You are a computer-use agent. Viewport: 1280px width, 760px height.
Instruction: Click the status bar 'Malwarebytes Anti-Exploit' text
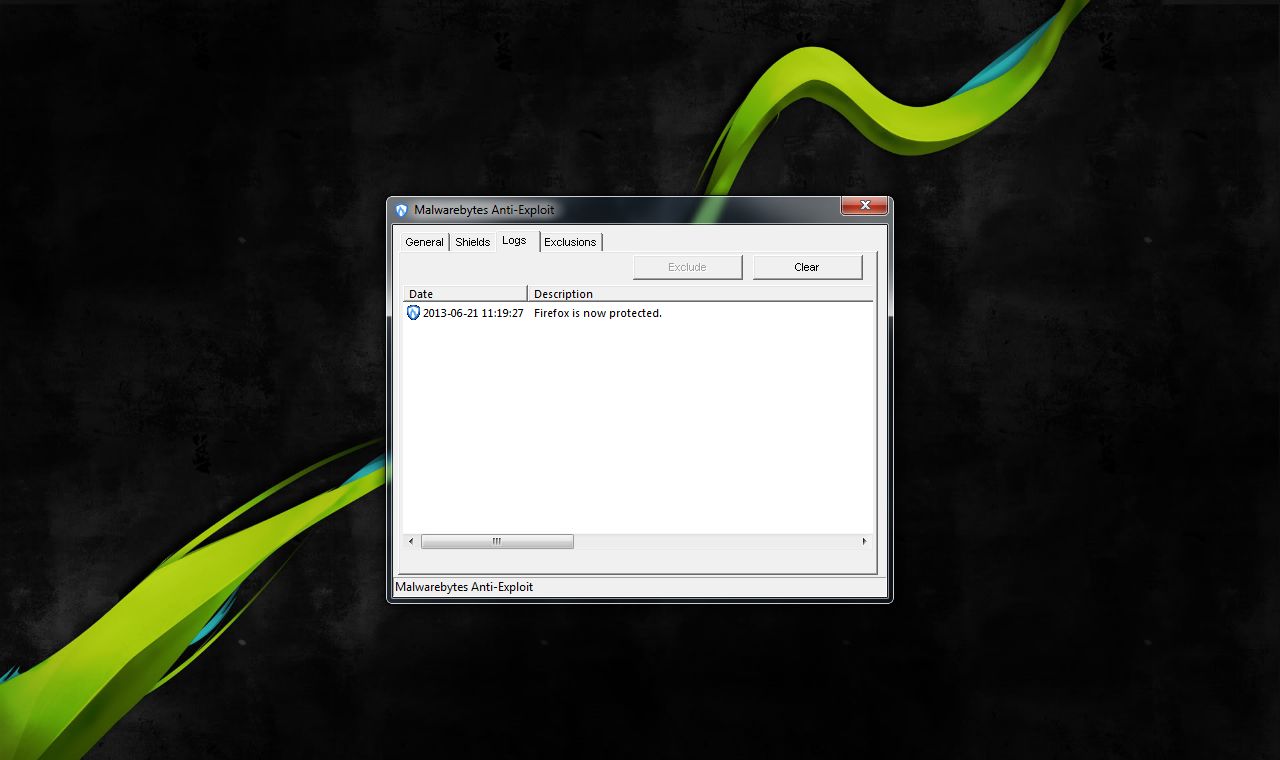464,587
